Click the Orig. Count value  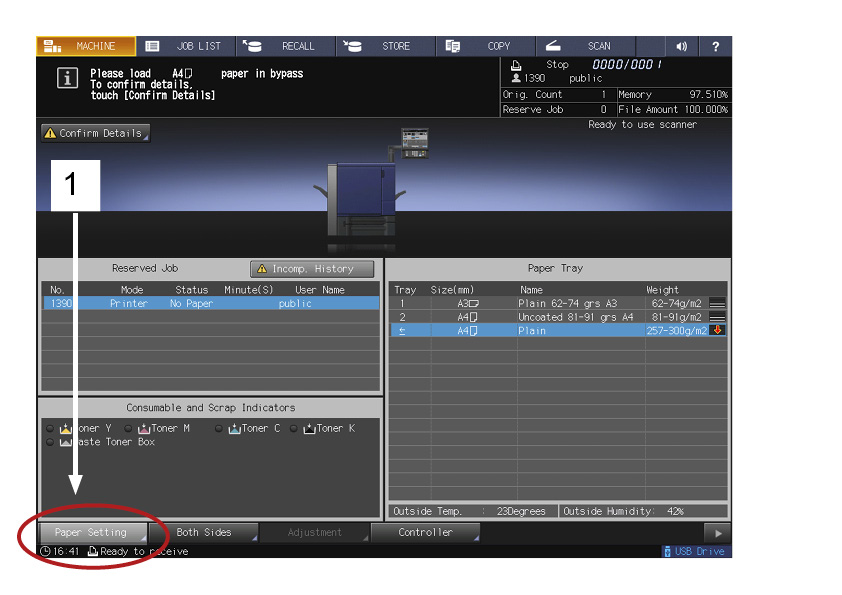(x=604, y=95)
